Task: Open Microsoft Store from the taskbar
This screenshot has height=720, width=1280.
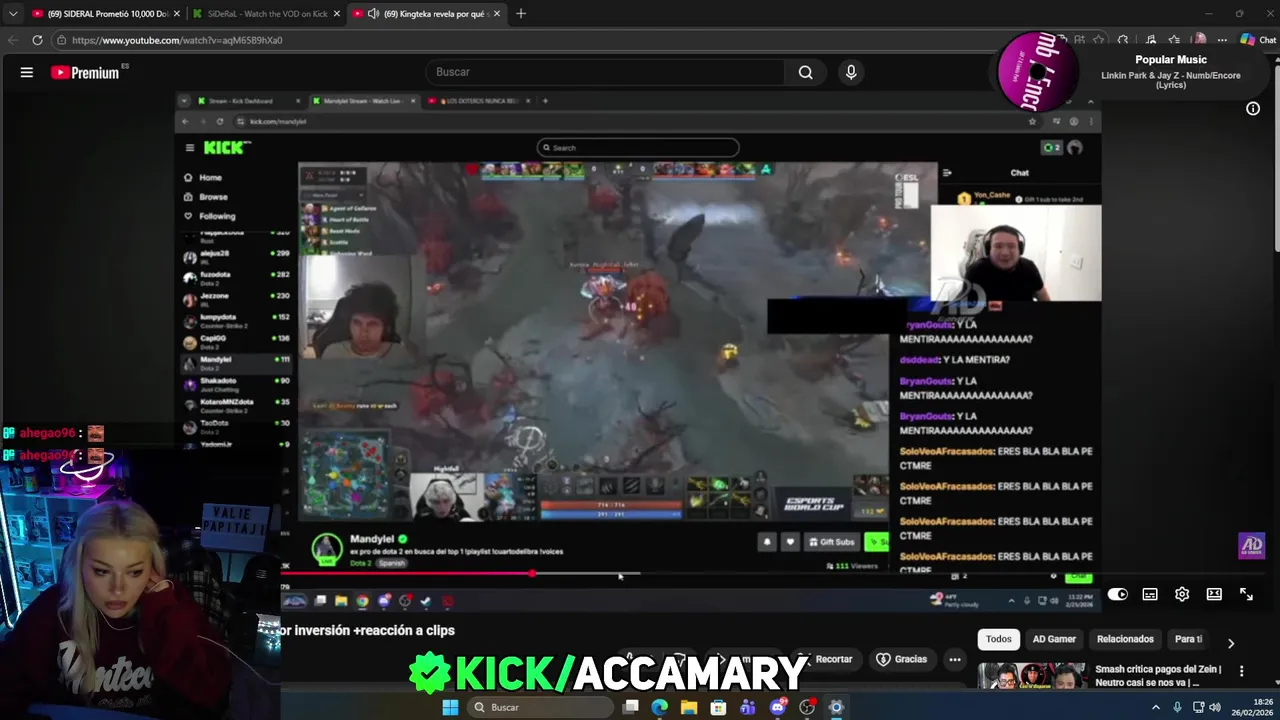Action: pos(718,707)
